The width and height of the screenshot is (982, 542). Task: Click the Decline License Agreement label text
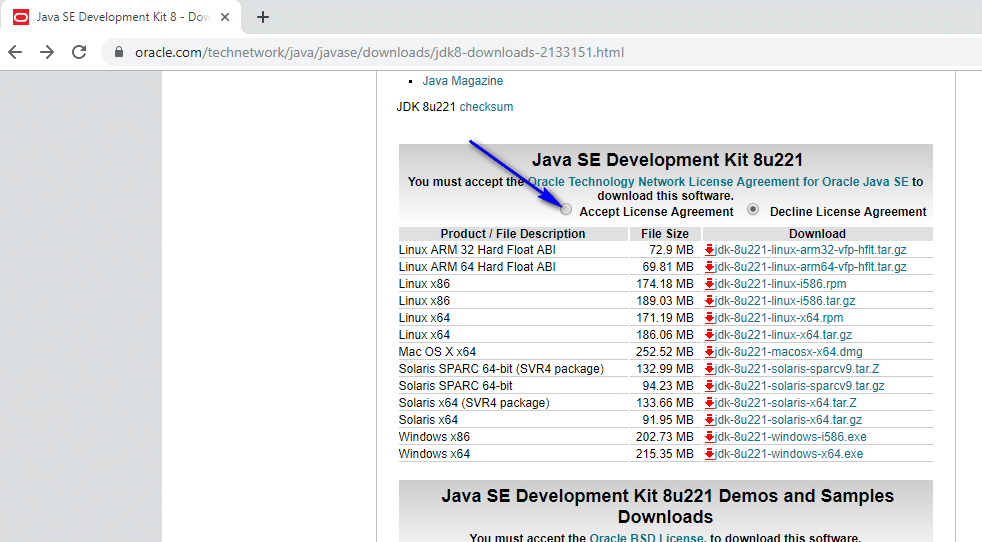(848, 212)
